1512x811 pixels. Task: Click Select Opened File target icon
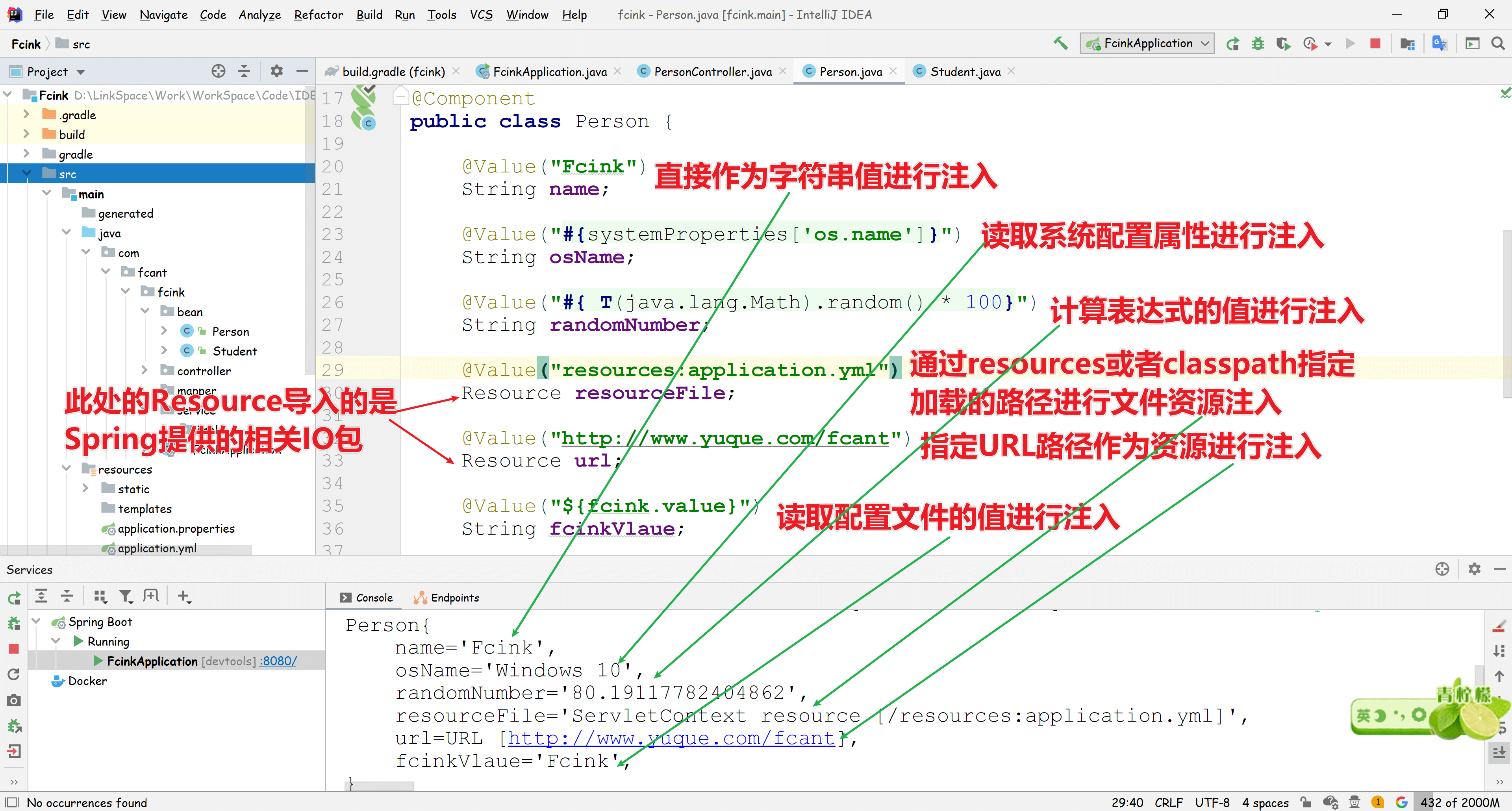[219, 72]
